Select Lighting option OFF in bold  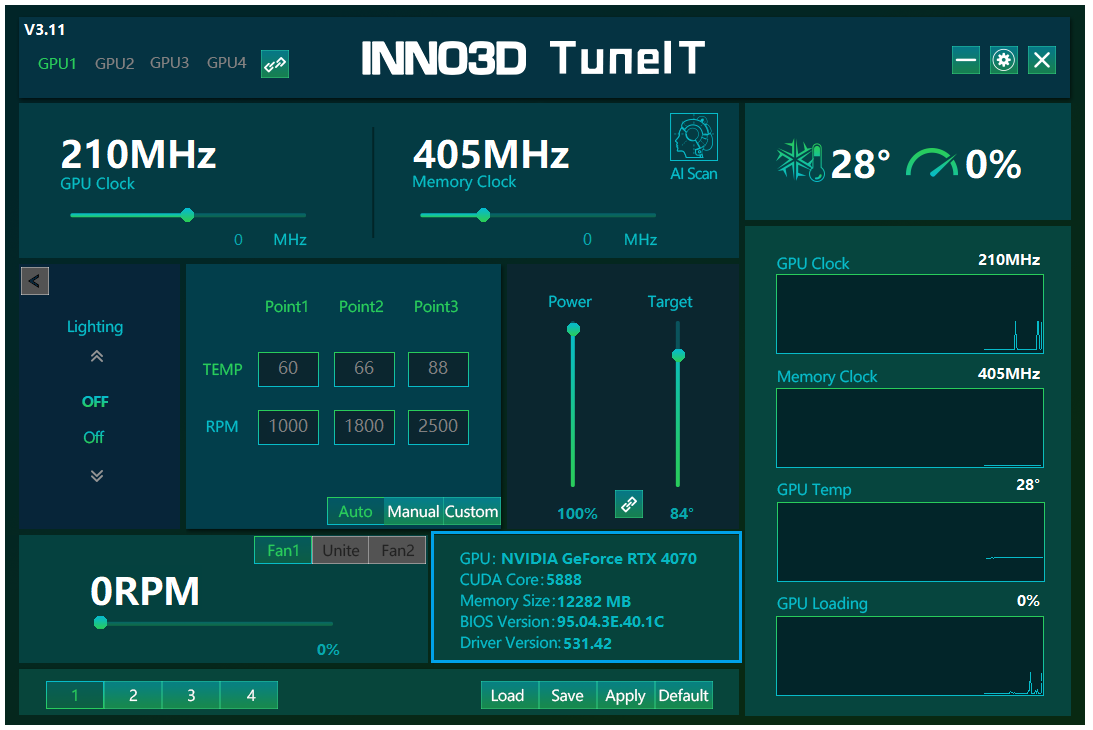coord(95,402)
